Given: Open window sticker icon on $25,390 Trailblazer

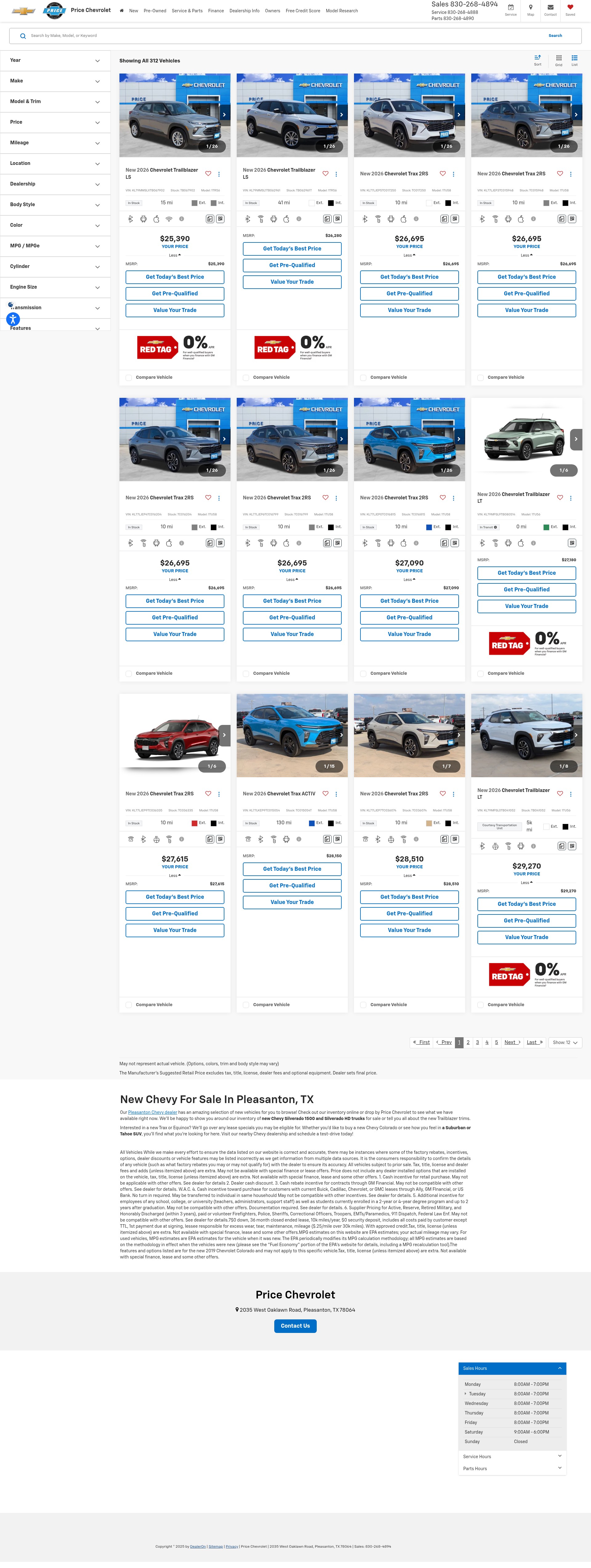Looking at the screenshot, I should (x=209, y=219).
